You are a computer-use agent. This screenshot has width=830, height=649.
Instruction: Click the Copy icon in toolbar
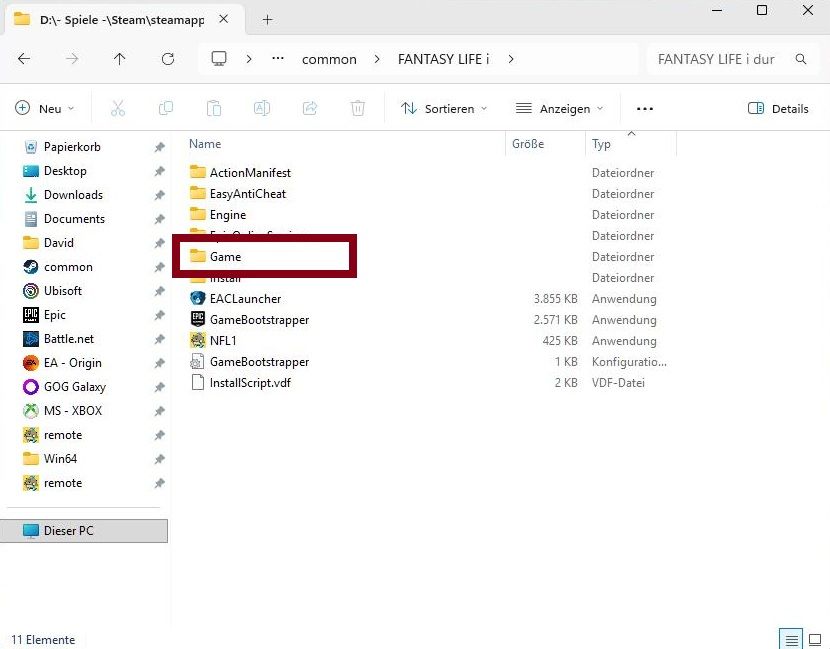click(x=166, y=109)
